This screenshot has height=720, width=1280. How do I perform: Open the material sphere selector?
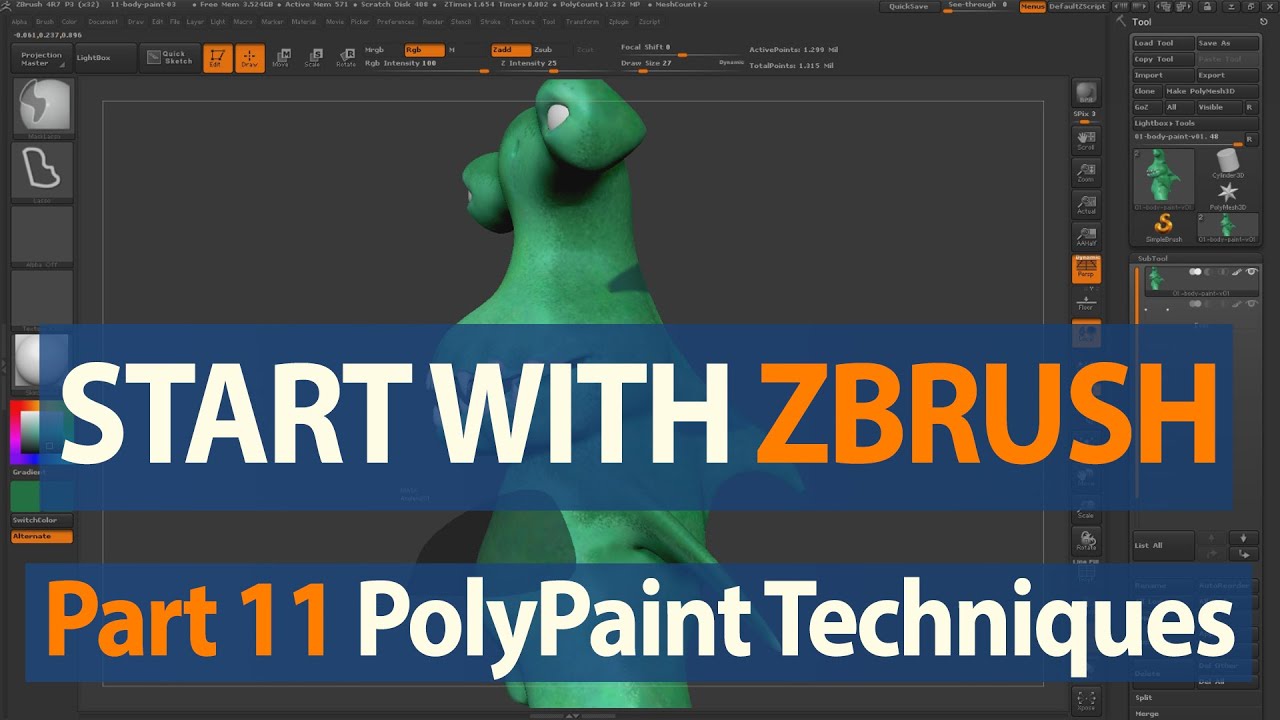pyautogui.click(x=42, y=362)
